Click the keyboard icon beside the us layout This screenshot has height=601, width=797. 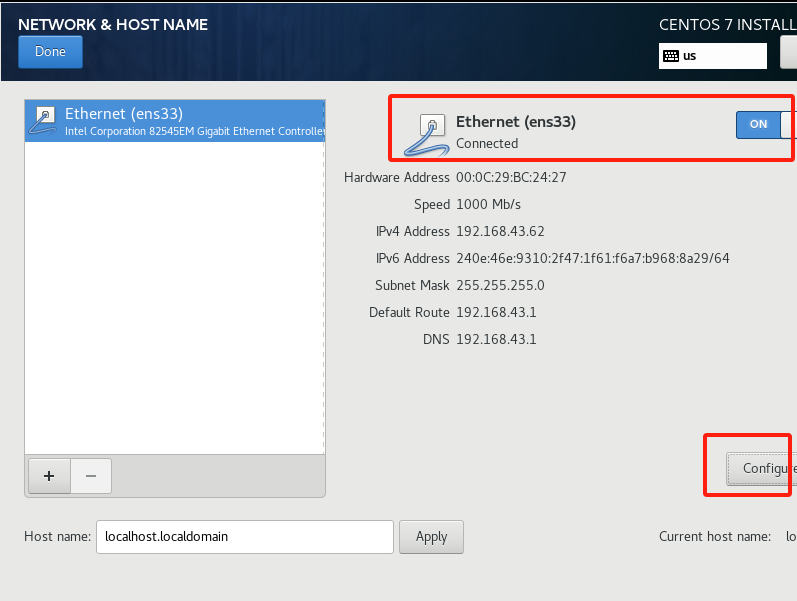(670, 56)
